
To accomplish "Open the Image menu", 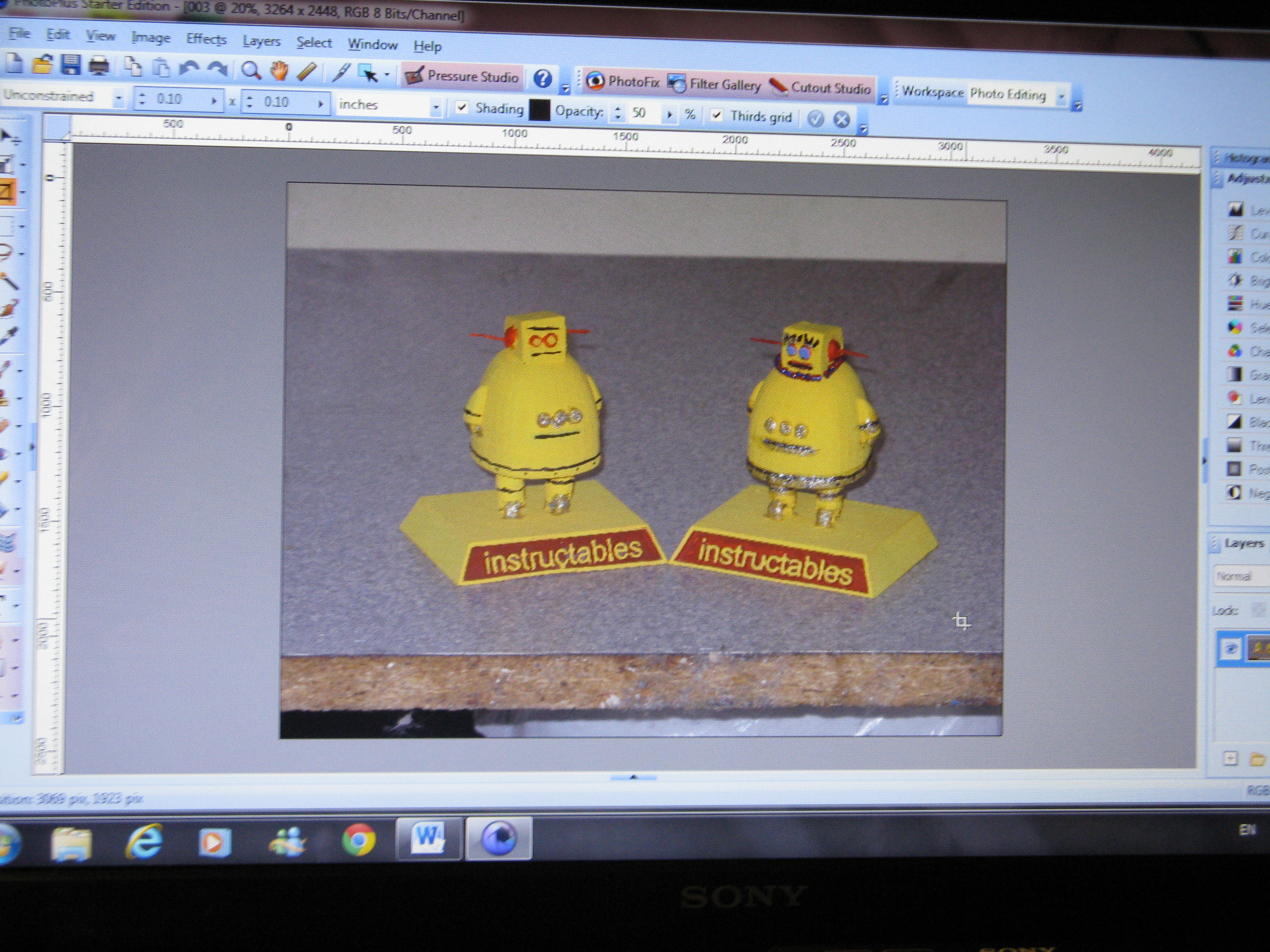I will point(151,38).
